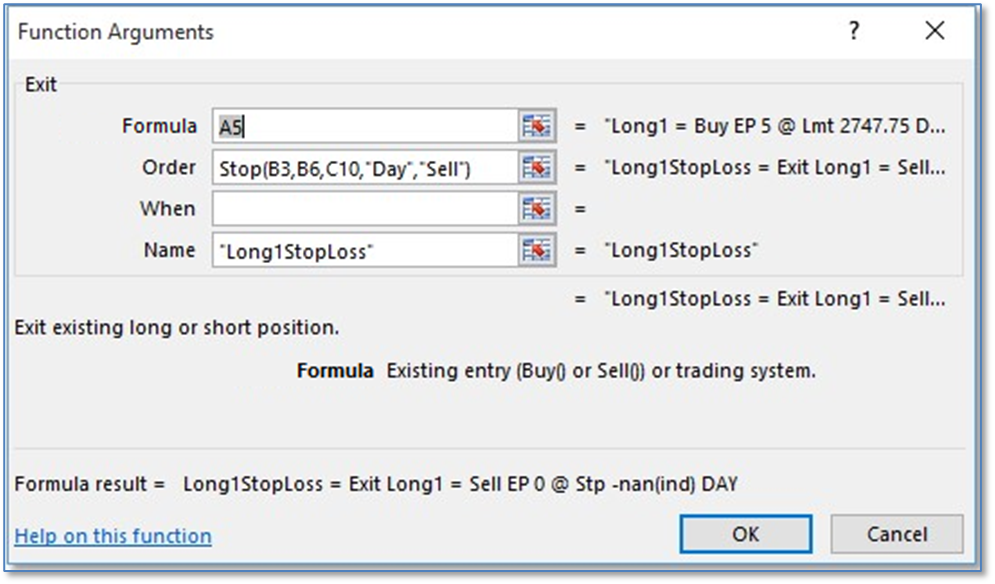This screenshot has width=995, height=584.
Task: Open help via title bar question mark
Action: (853, 32)
